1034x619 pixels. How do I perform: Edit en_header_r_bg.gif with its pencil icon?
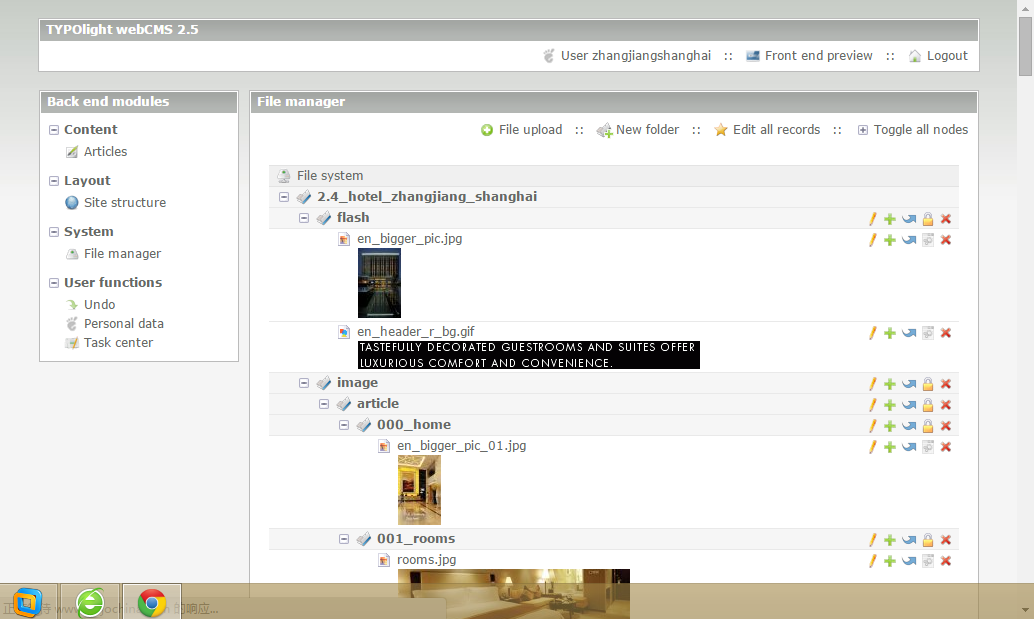pos(872,333)
